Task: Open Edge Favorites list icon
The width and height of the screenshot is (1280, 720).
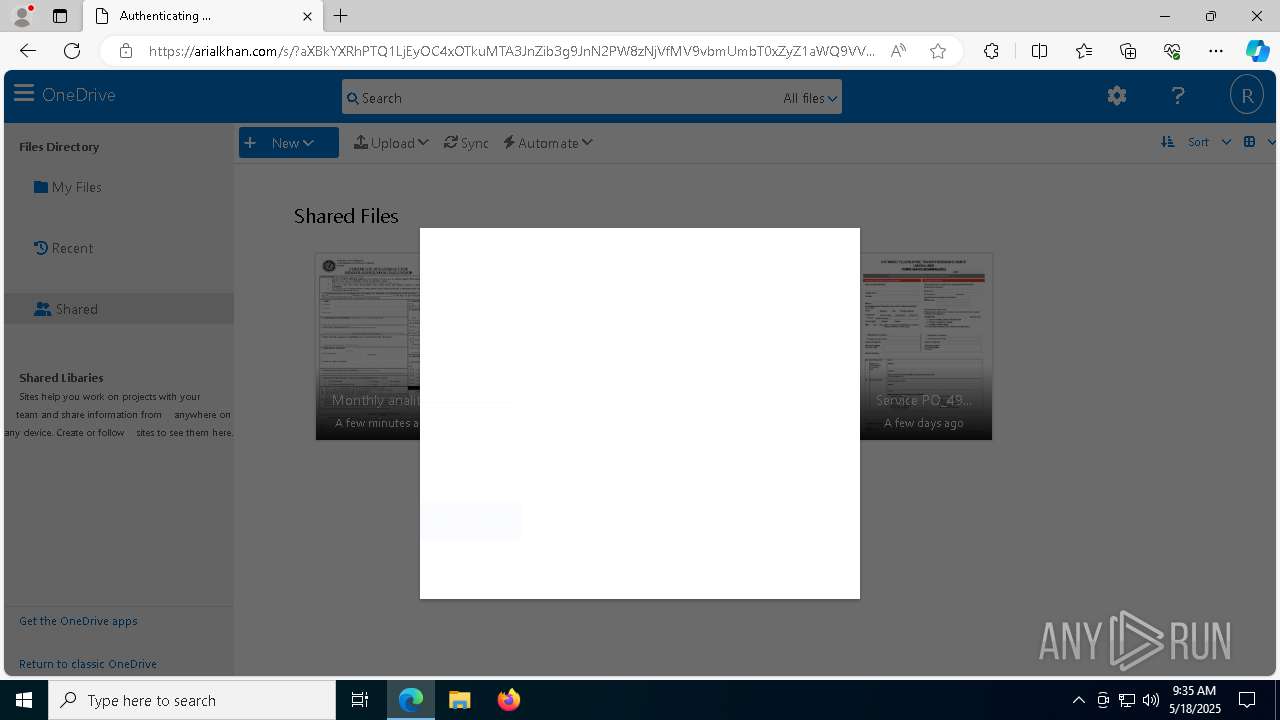Action: [1084, 51]
